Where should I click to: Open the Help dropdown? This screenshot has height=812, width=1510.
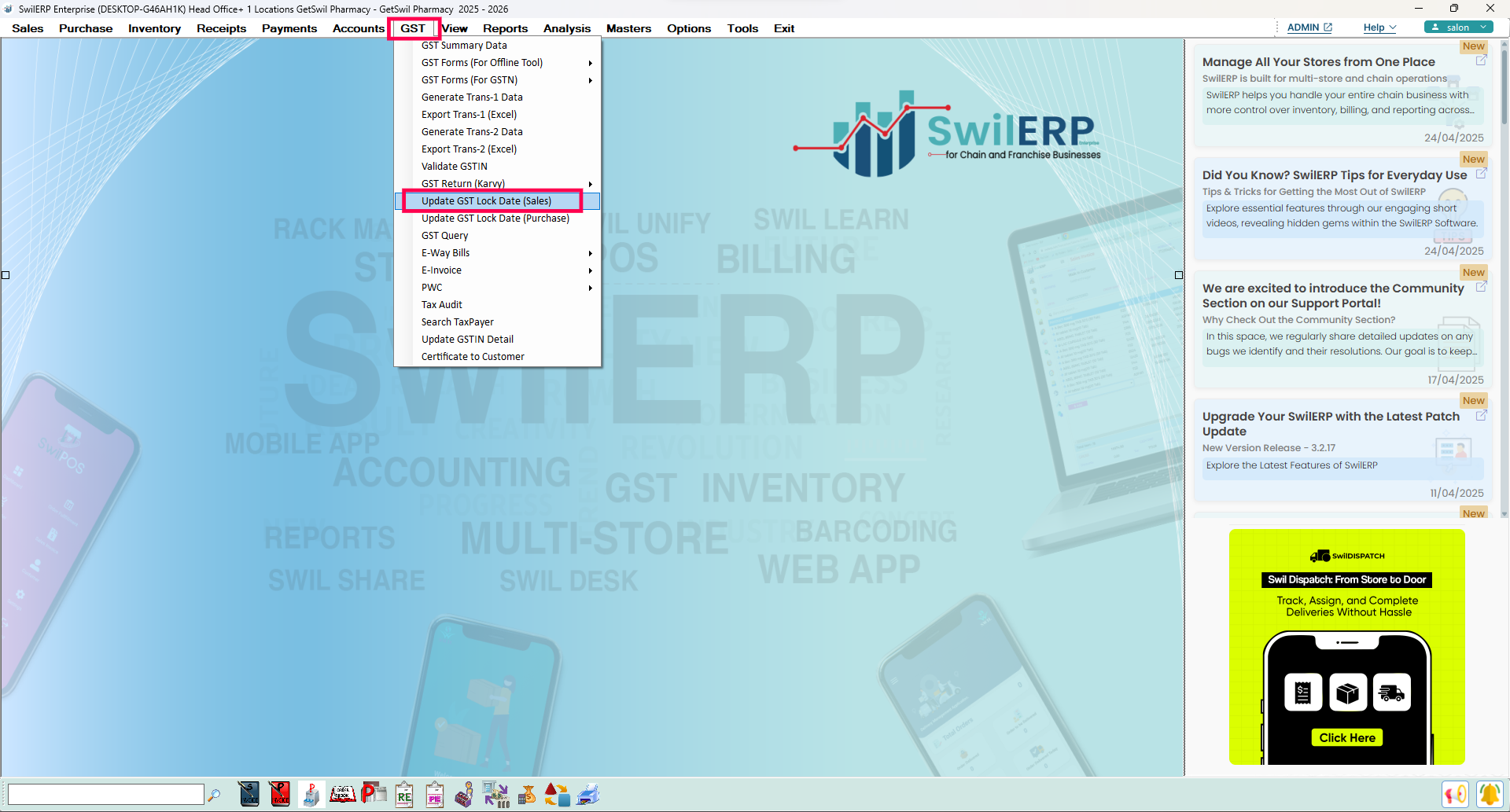coord(1379,28)
